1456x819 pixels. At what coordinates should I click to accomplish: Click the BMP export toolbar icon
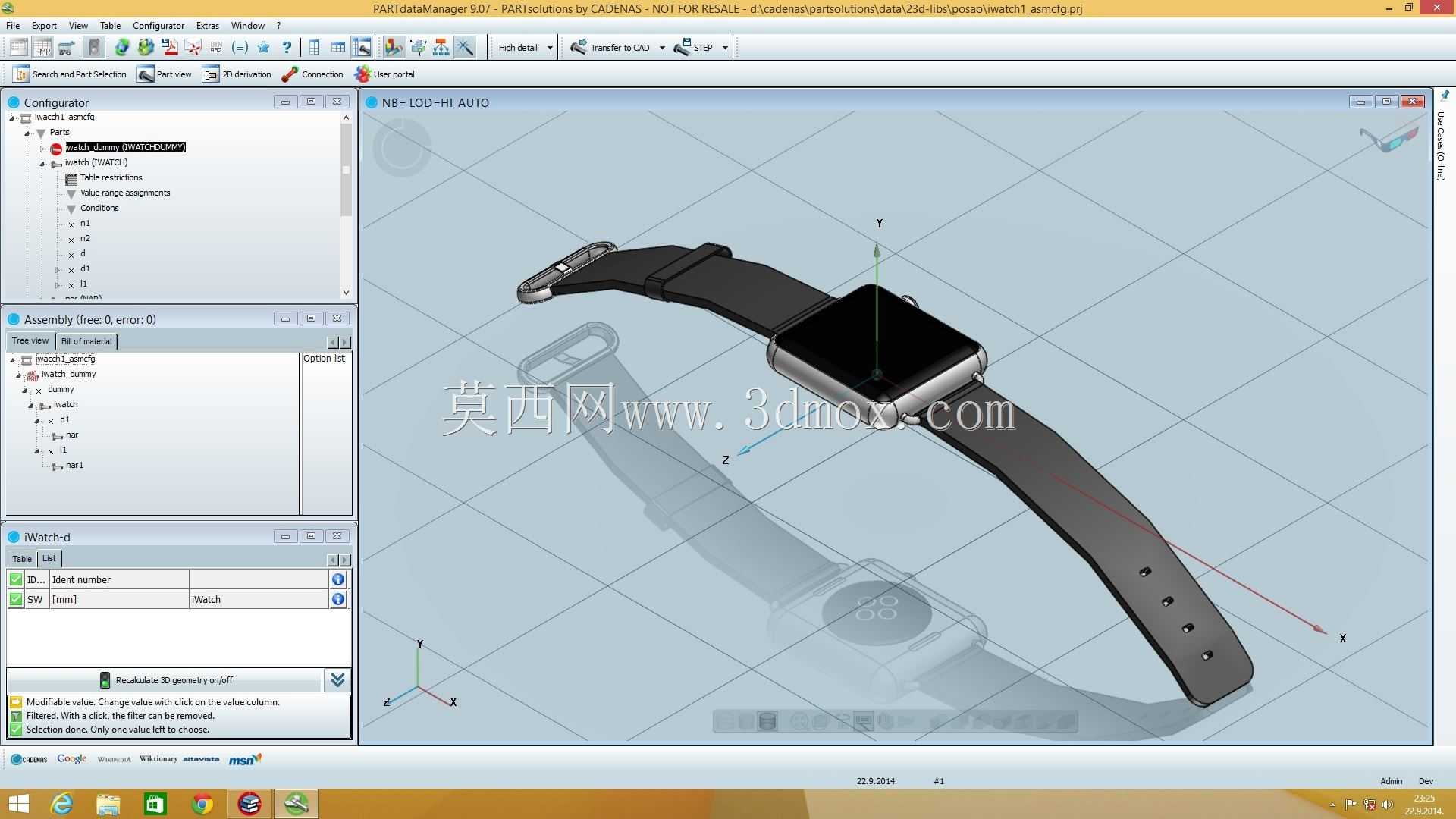[x=42, y=48]
